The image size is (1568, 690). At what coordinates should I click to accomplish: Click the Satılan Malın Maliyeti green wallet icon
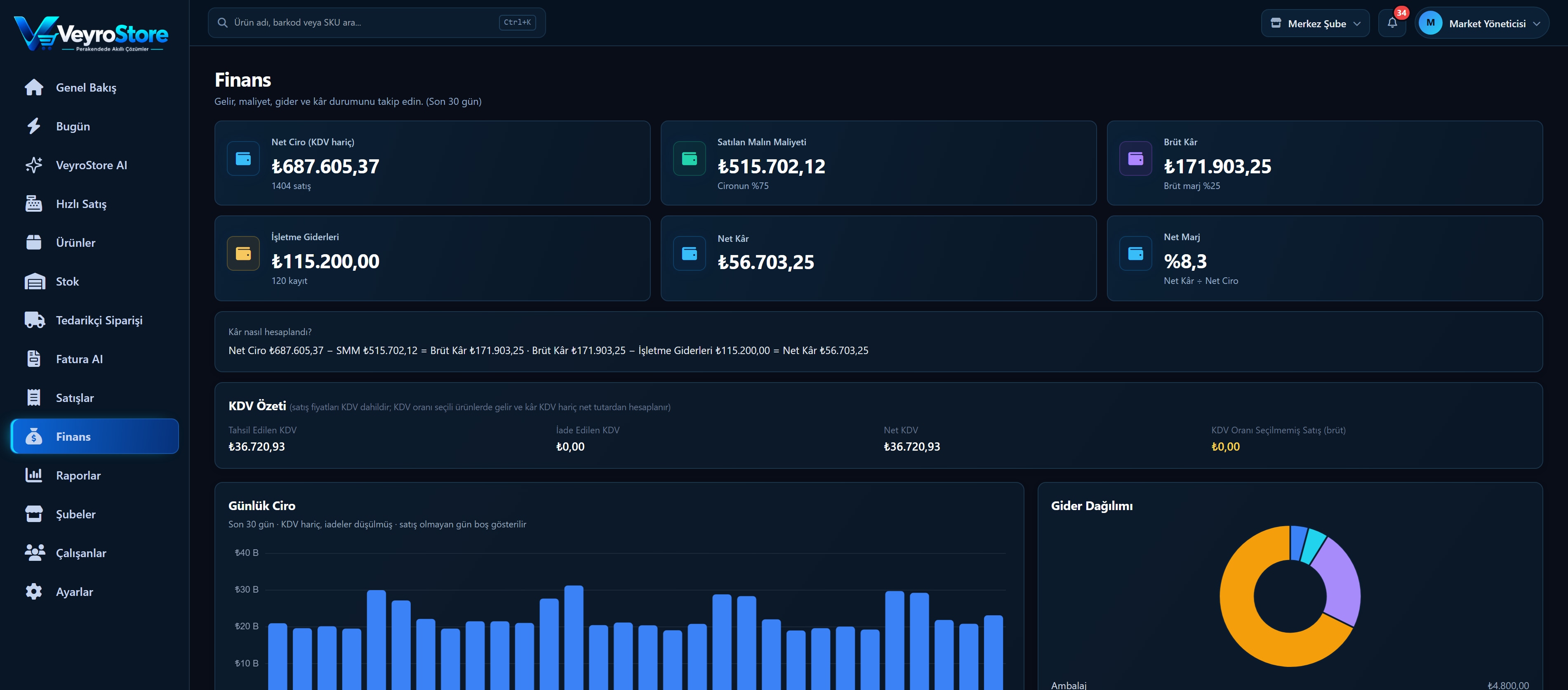click(690, 159)
